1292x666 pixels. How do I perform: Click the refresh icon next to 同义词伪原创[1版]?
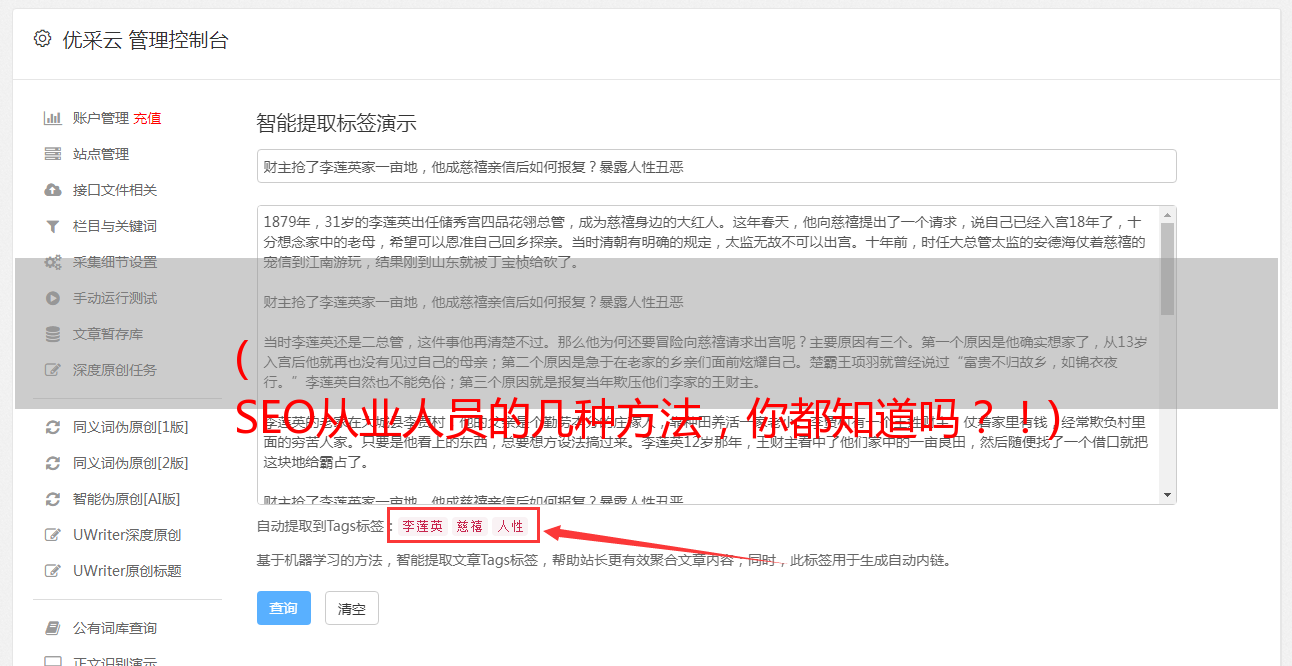click(x=53, y=427)
